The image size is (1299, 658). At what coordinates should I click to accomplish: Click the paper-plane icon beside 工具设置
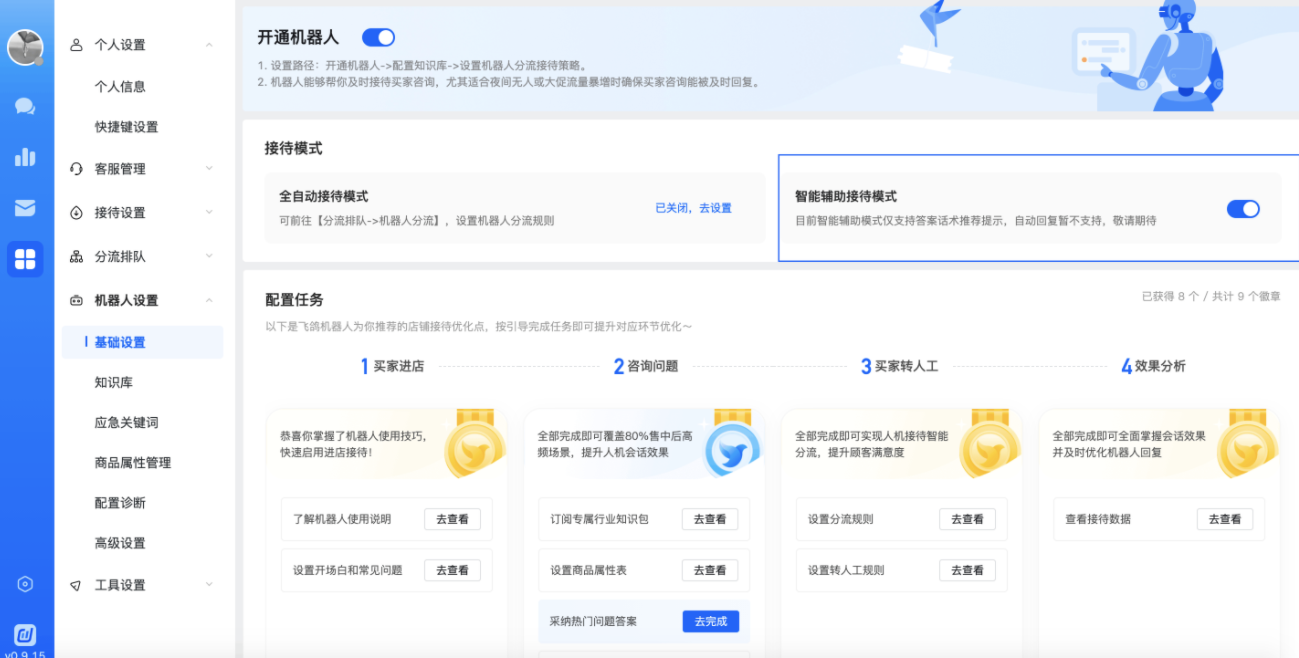(76, 585)
